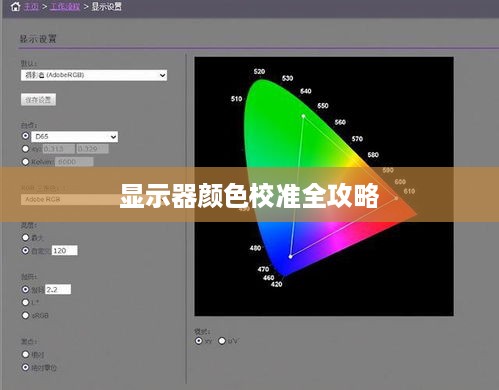This screenshot has width=499, height=390.
Task: Select the xy white point radio button
Action: 25,149
